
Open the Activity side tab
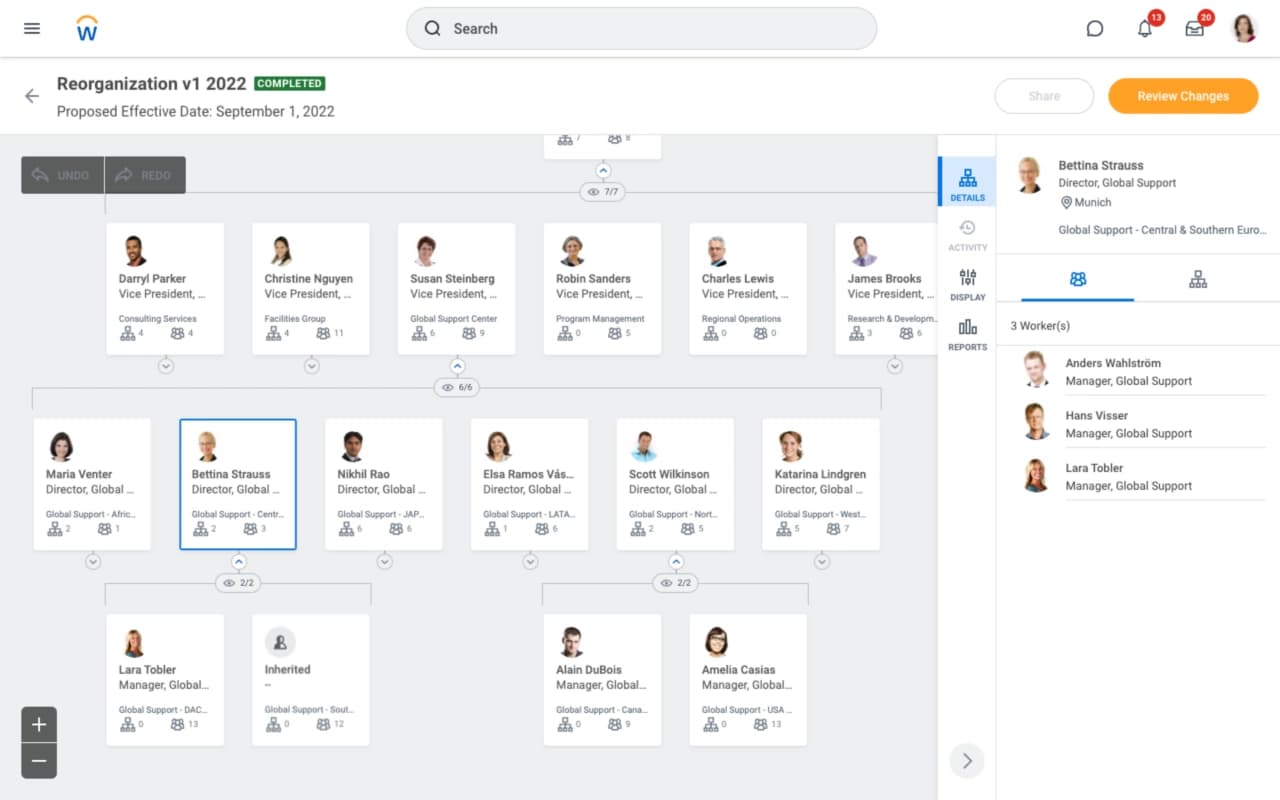[x=967, y=236]
